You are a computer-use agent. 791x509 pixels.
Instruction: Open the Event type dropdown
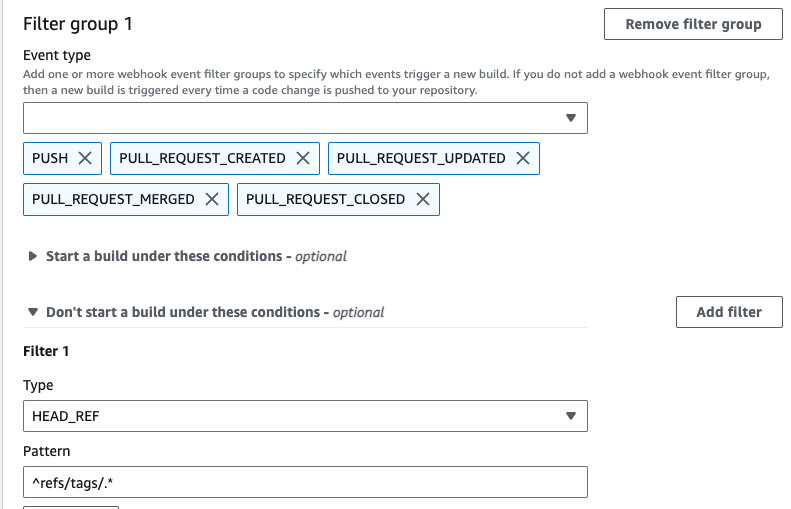(x=305, y=118)
